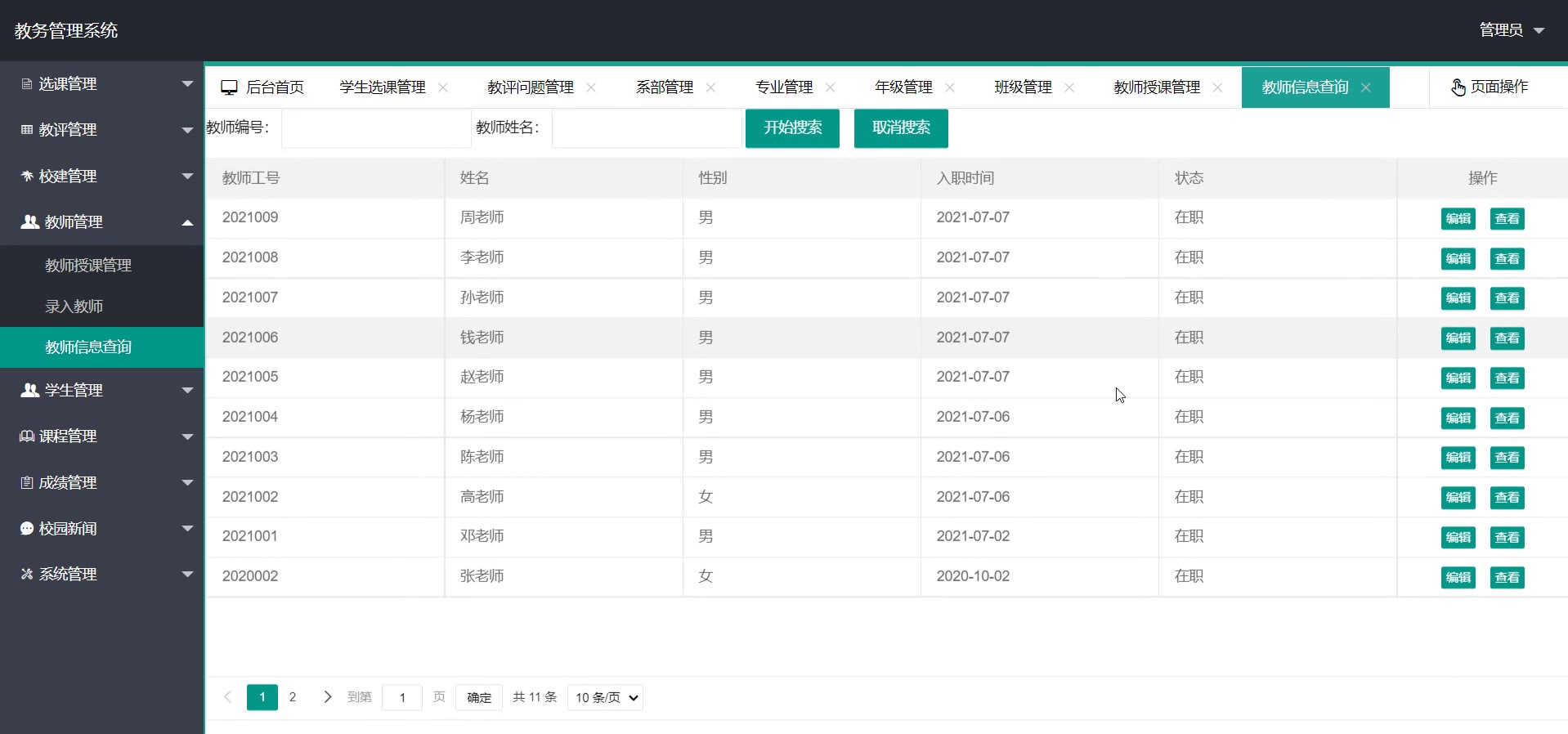Viewport: 1568px width, 734px height.
Task: Click 编辑 for teacher 周老师
Action: tap(1458, 219)
